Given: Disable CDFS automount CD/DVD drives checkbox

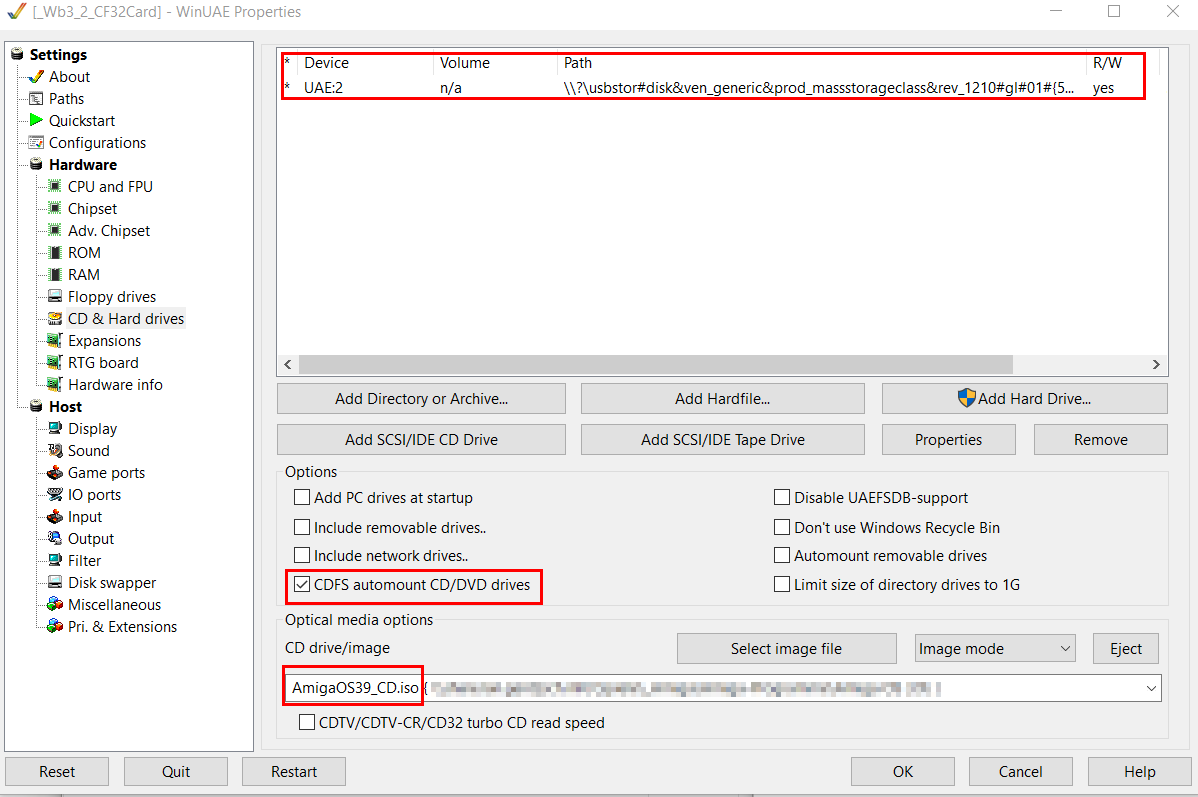Looking at the screenshot, I should pos(302,584).
